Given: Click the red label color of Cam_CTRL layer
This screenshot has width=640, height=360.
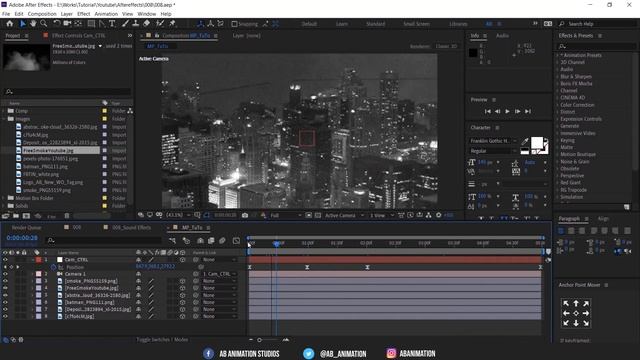Looking at the screenshot, I should [38, 260].
